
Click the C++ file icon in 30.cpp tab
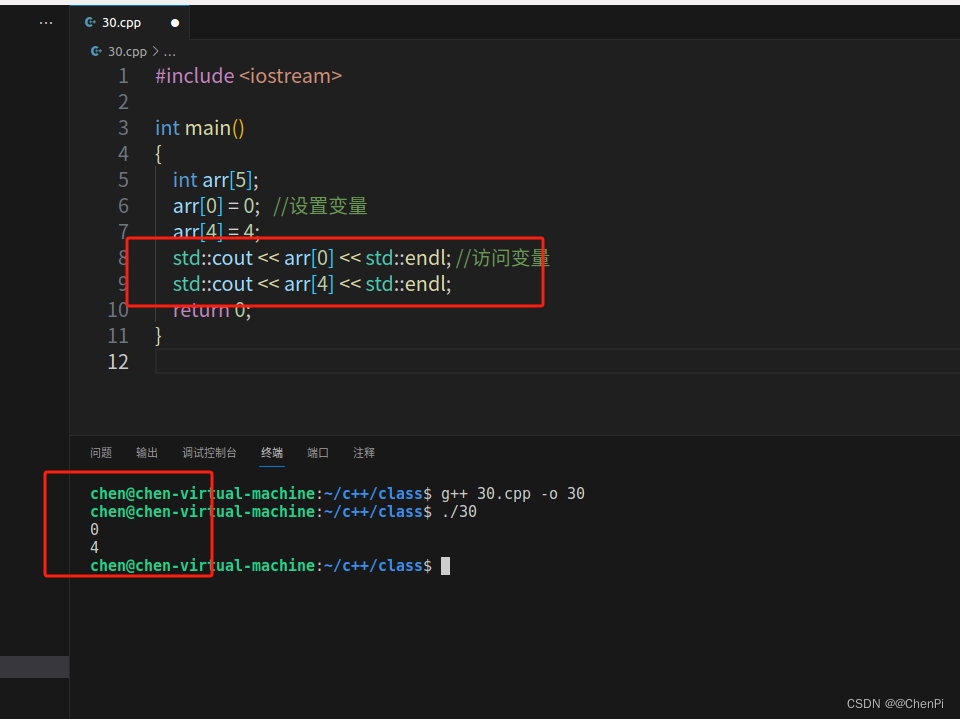tap(91, 23)
